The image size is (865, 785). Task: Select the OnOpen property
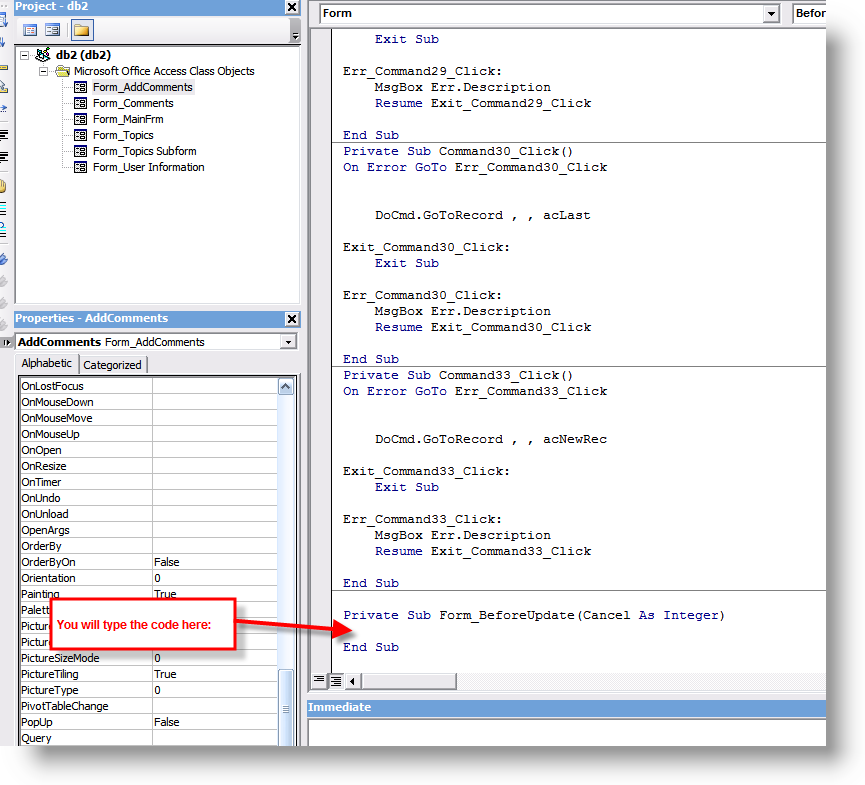pyautogui.click(x=41, y=450)
